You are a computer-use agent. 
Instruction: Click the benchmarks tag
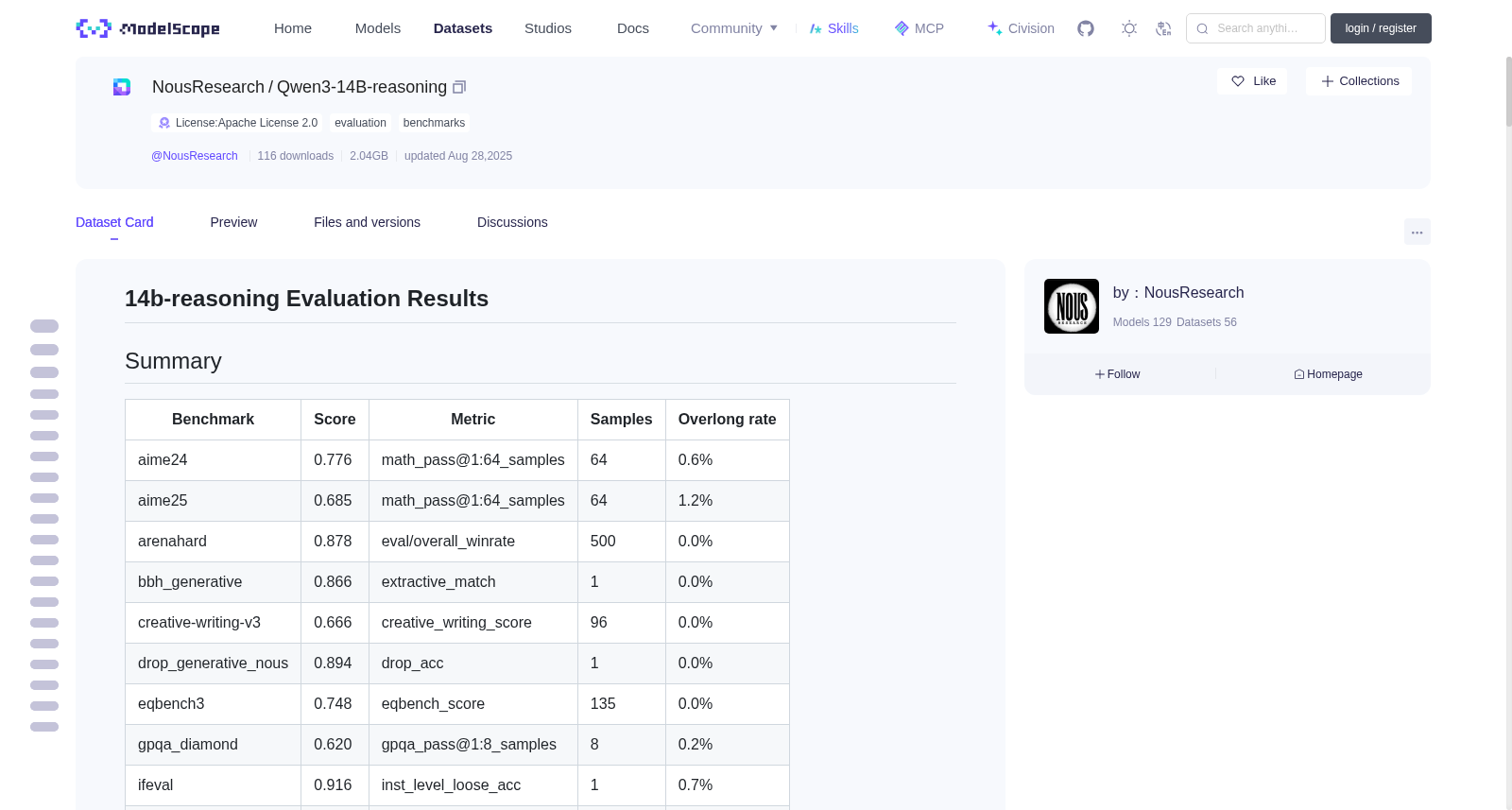[x=434, y=123]
